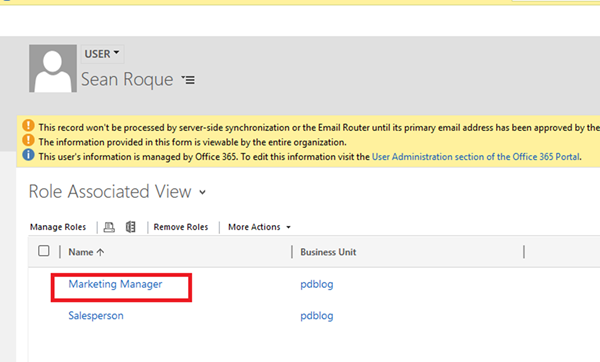Open pdblog business unit for Salesperson
This screenshot has width=600, height=362.
(316, 316)
